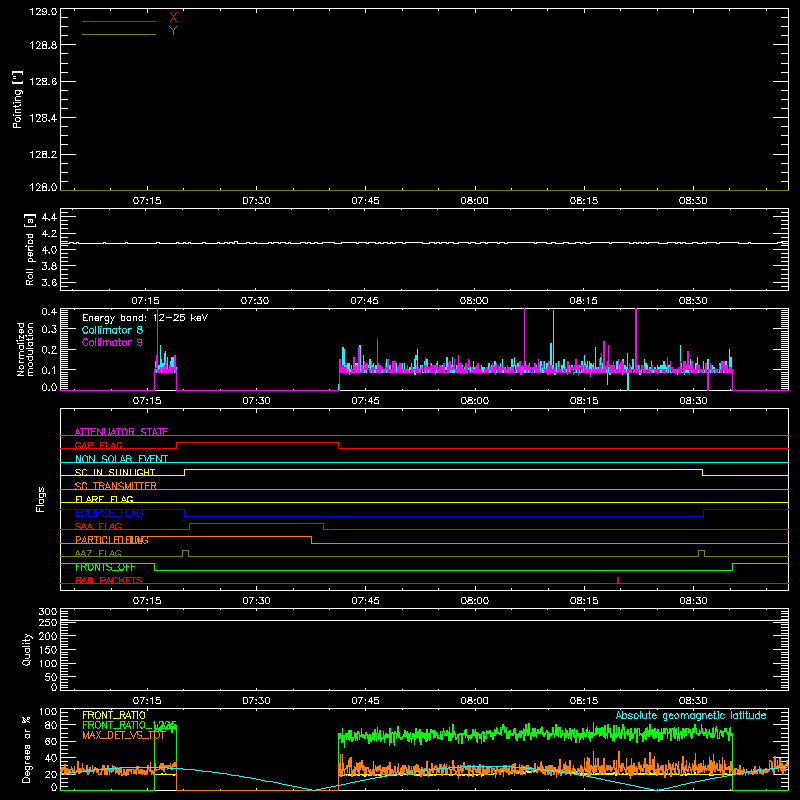Click the Quality axis title
Viewport: 800px width, 800px height.
click(x=27, y=649)
